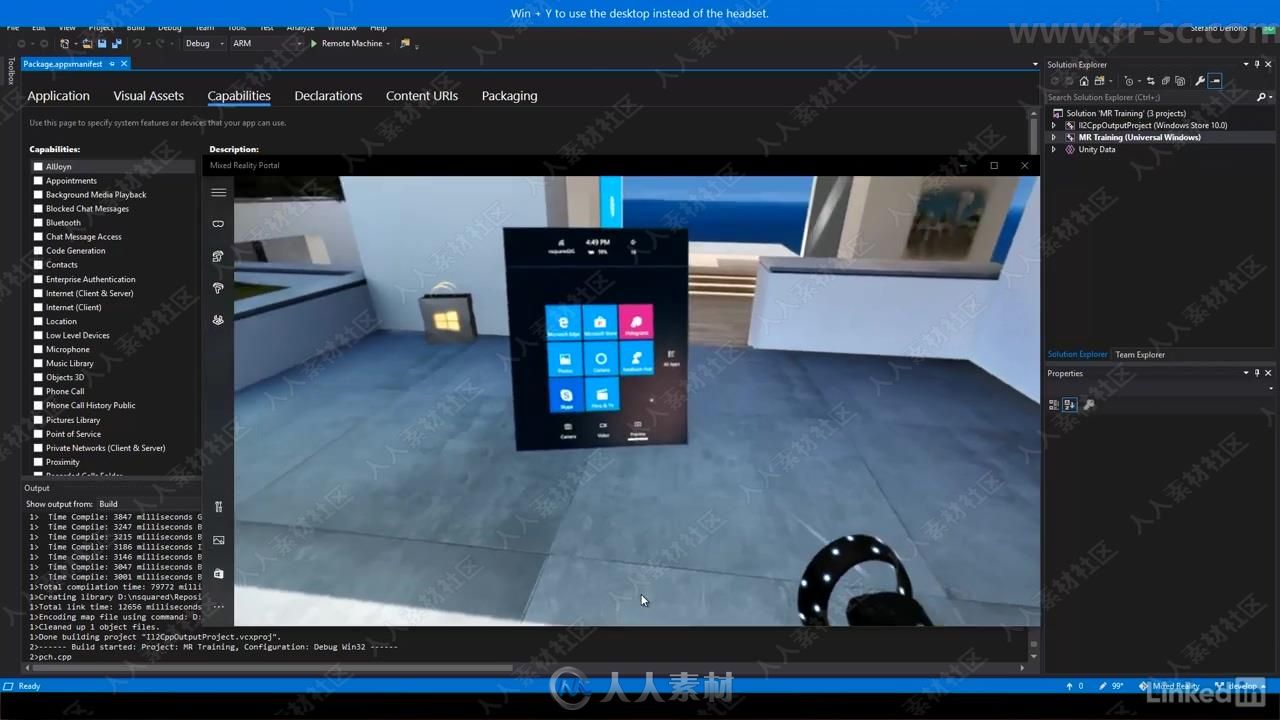Open more options ellipsis in Mixed Reality Portal

tap(218, 606)
